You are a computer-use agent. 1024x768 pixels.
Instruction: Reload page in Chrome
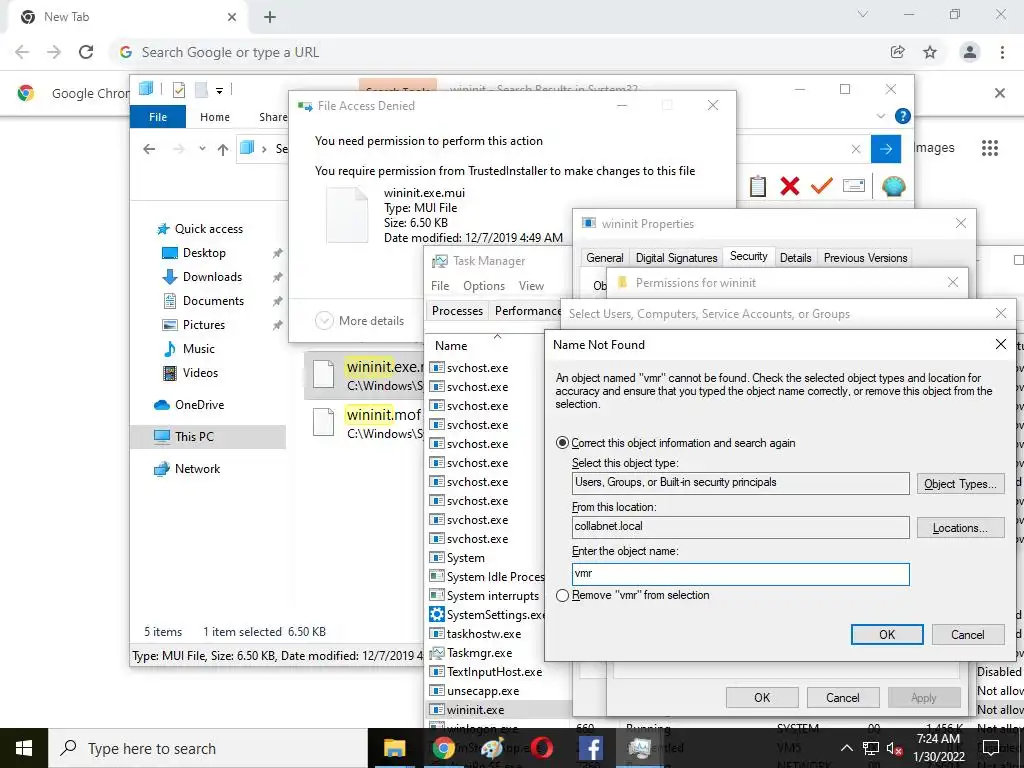pyautogui.click(x=86, y=52)
